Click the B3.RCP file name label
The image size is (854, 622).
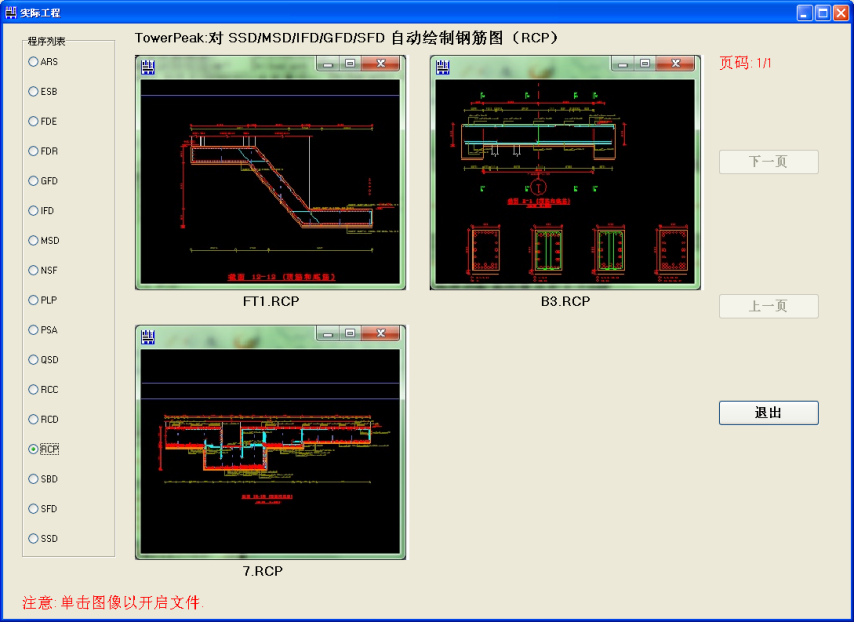pyautogui.click(x=565, y=301)
